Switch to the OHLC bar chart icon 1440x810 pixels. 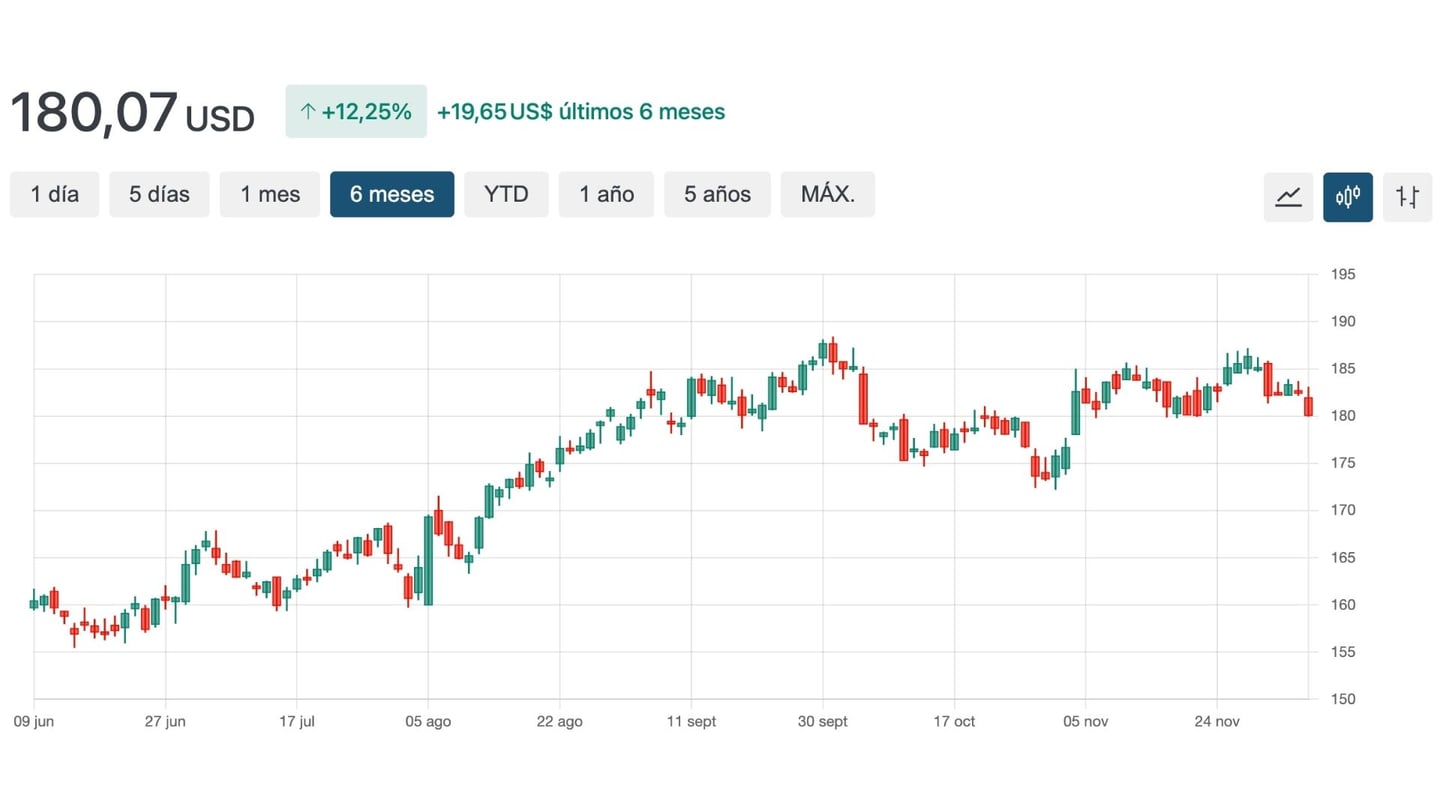(x=1407, y=196)
